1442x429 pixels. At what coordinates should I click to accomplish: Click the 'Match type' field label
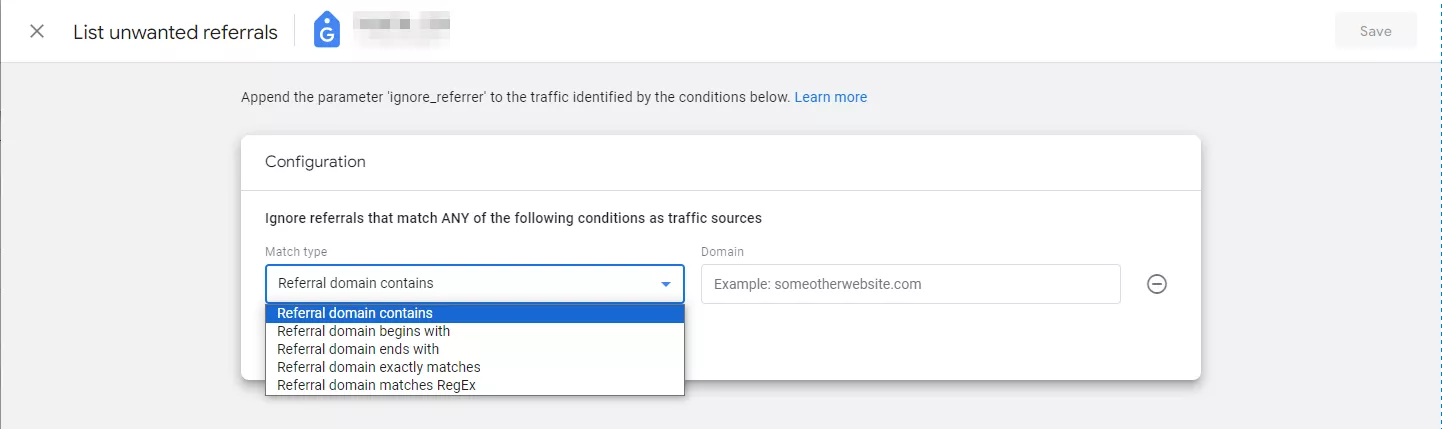click(x=296, y=252)
